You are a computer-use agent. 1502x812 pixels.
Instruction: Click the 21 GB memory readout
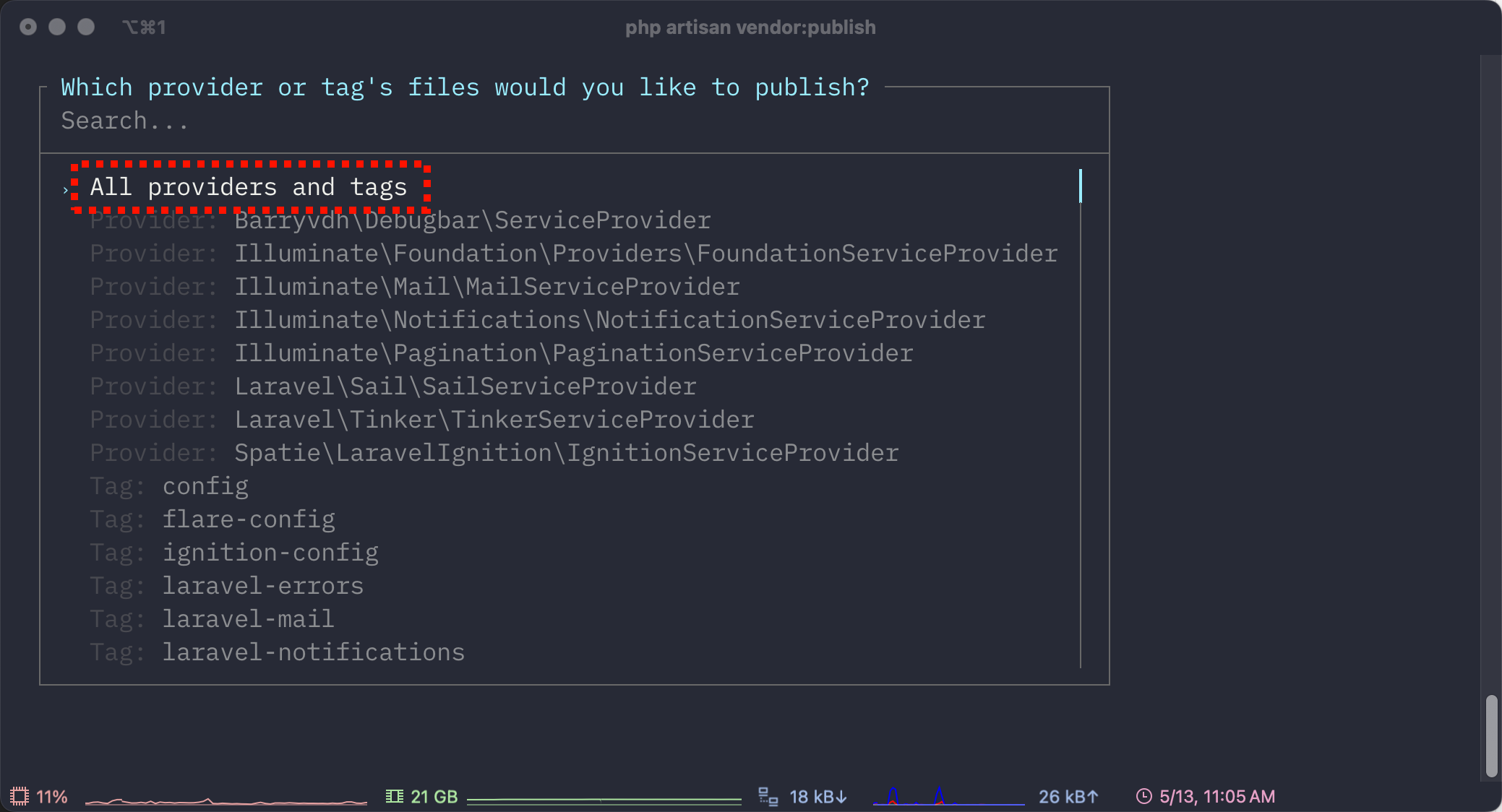click(434, 797)
